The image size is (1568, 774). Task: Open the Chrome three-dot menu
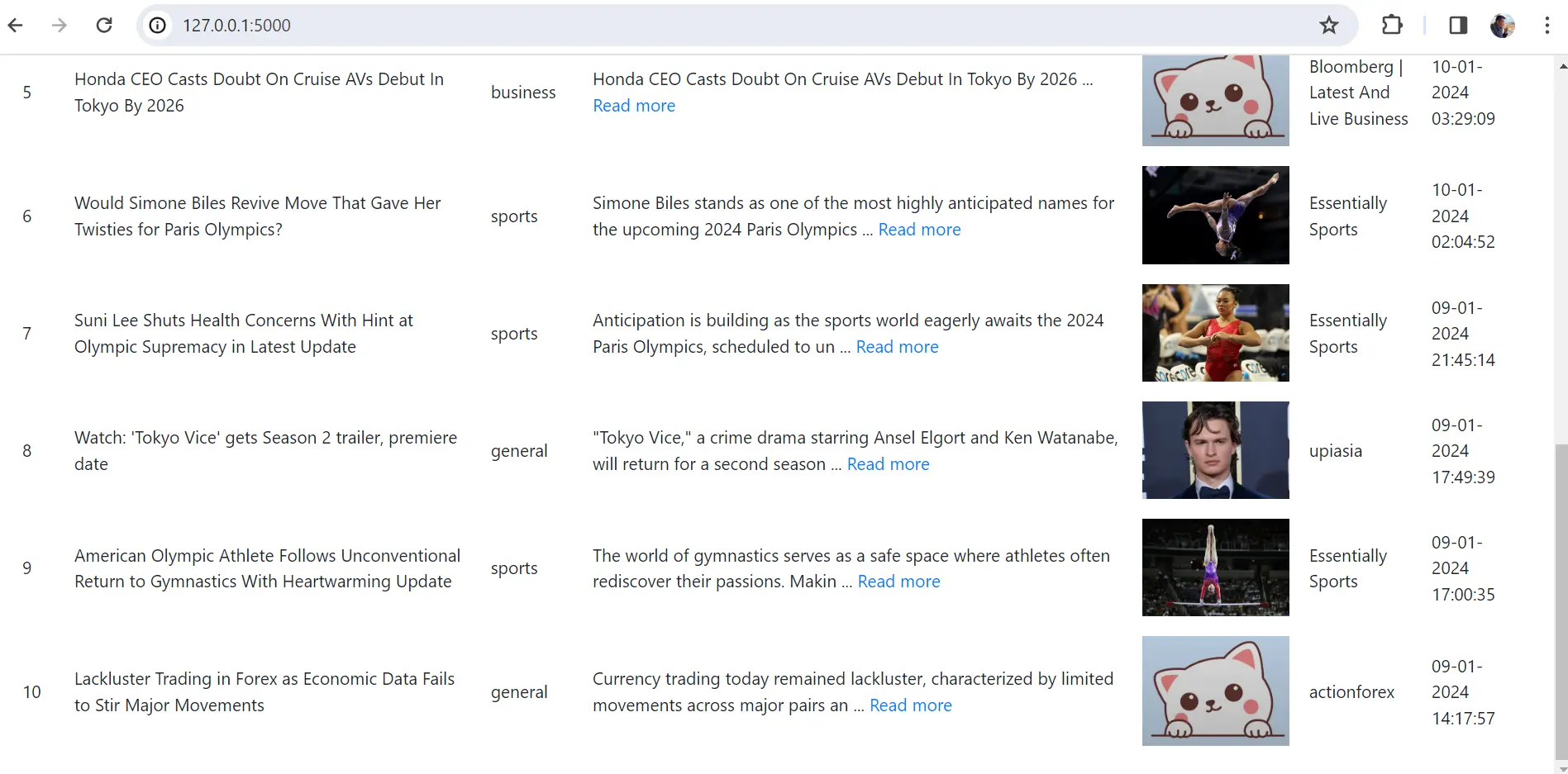(1547, 26)
